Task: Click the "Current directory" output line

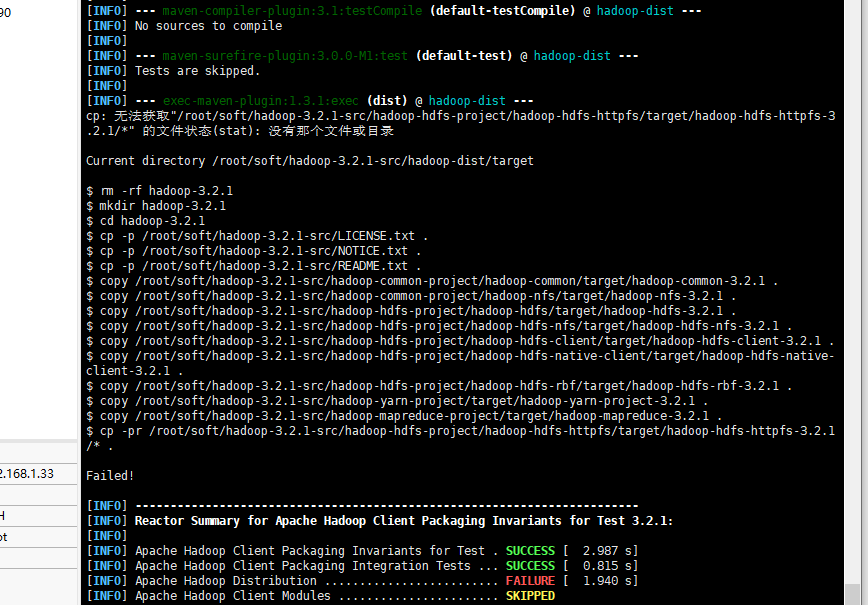Action: pyautogui.click(x=309, y=161)
